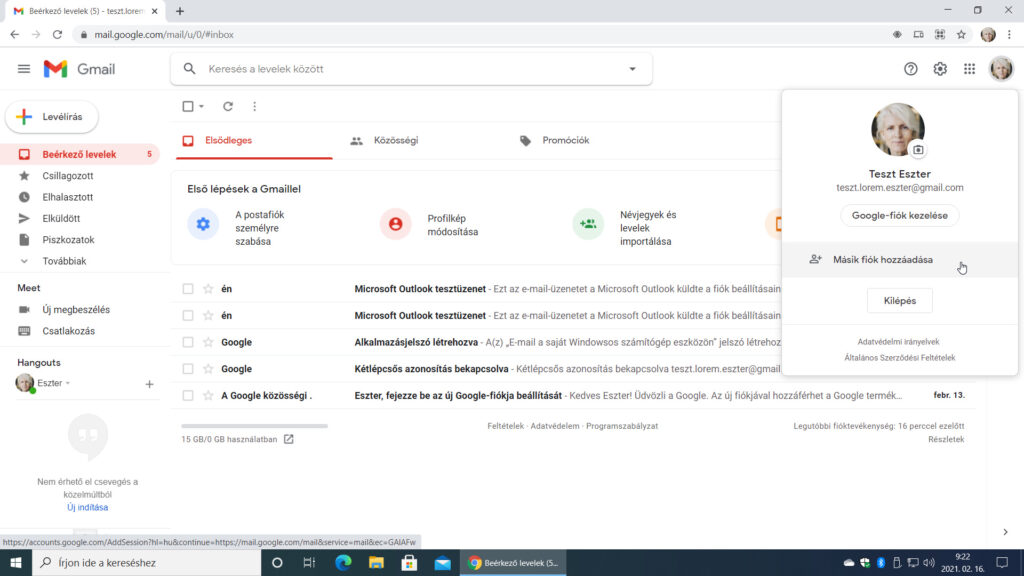1024x576 pixels.
Task: Click the Keresés a levelek között field
Action: 411,69
